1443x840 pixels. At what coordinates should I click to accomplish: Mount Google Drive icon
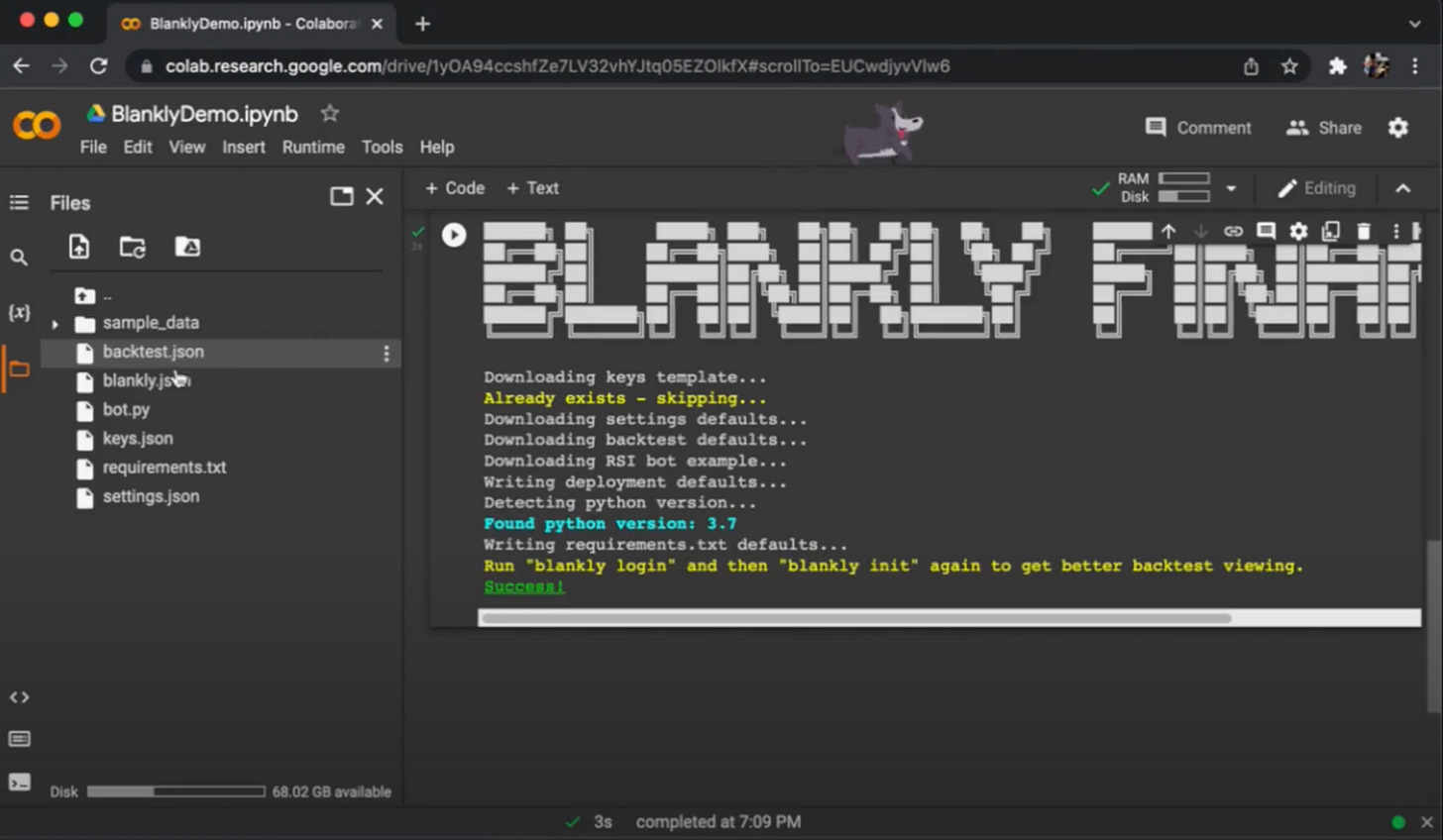tap(187, 247)
